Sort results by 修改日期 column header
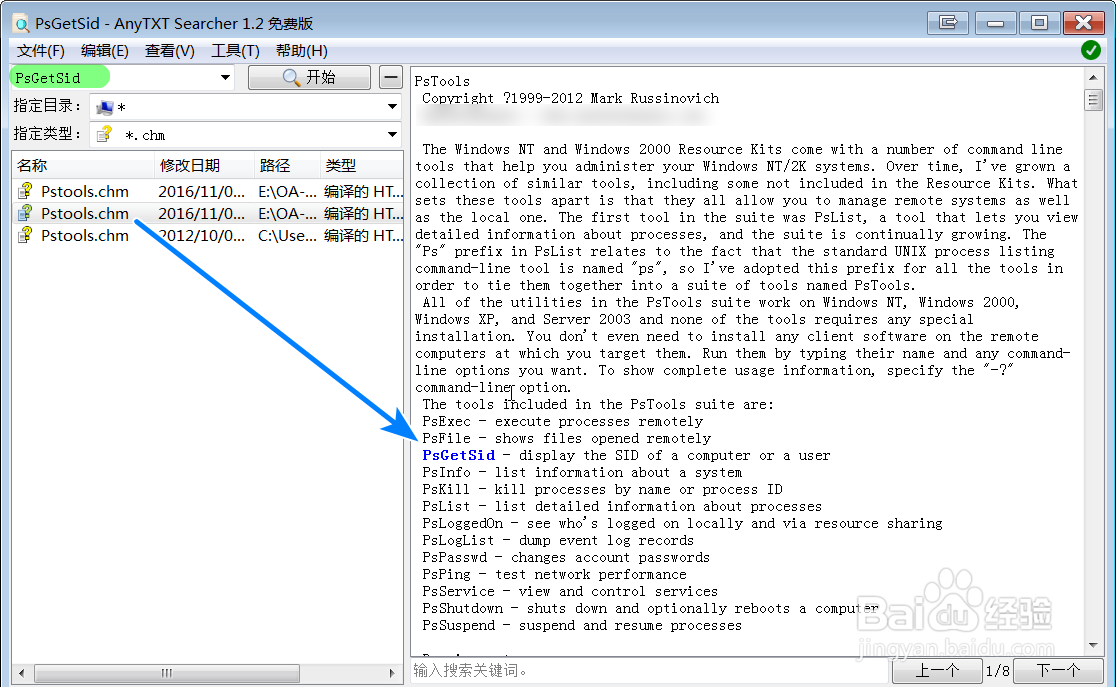Viewport: 1116px width, 687px height. (204, 166)
